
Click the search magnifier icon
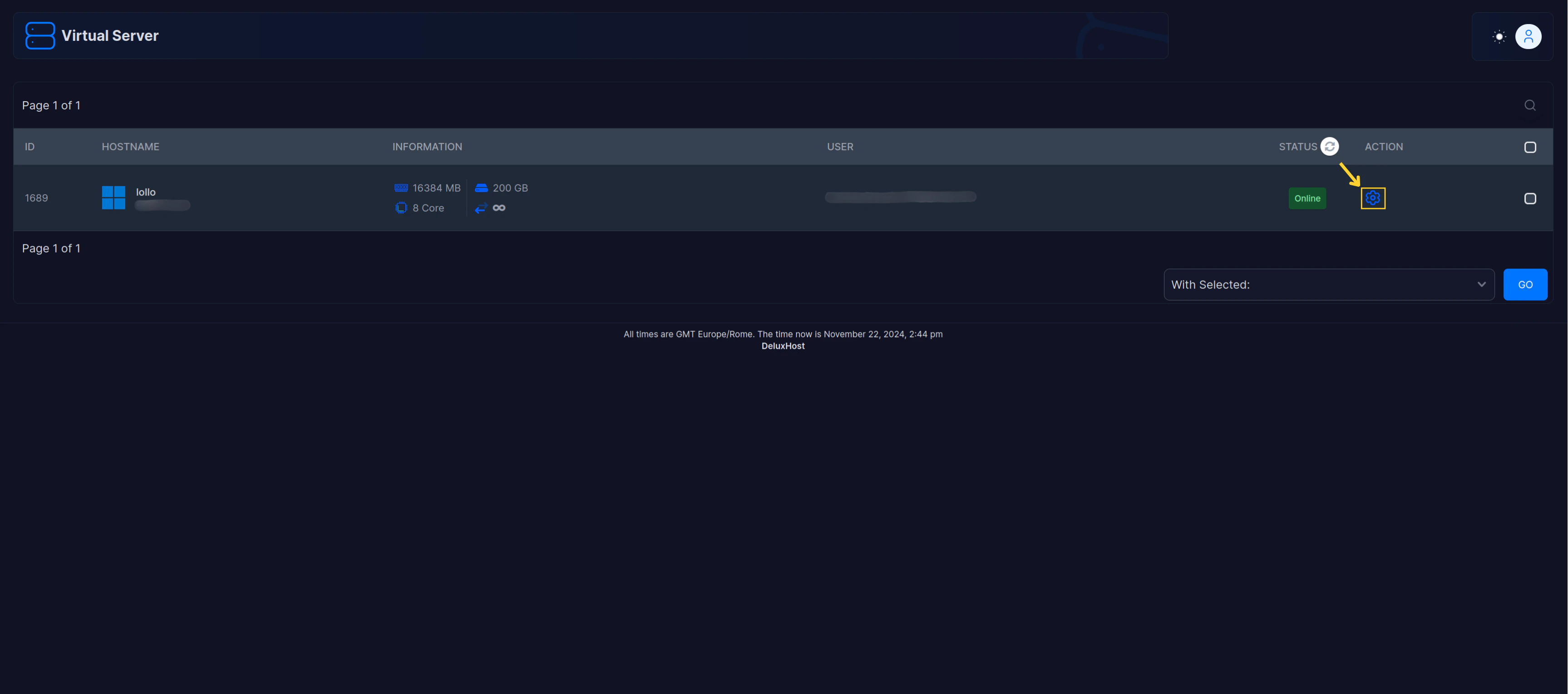tap(1530, 105)
